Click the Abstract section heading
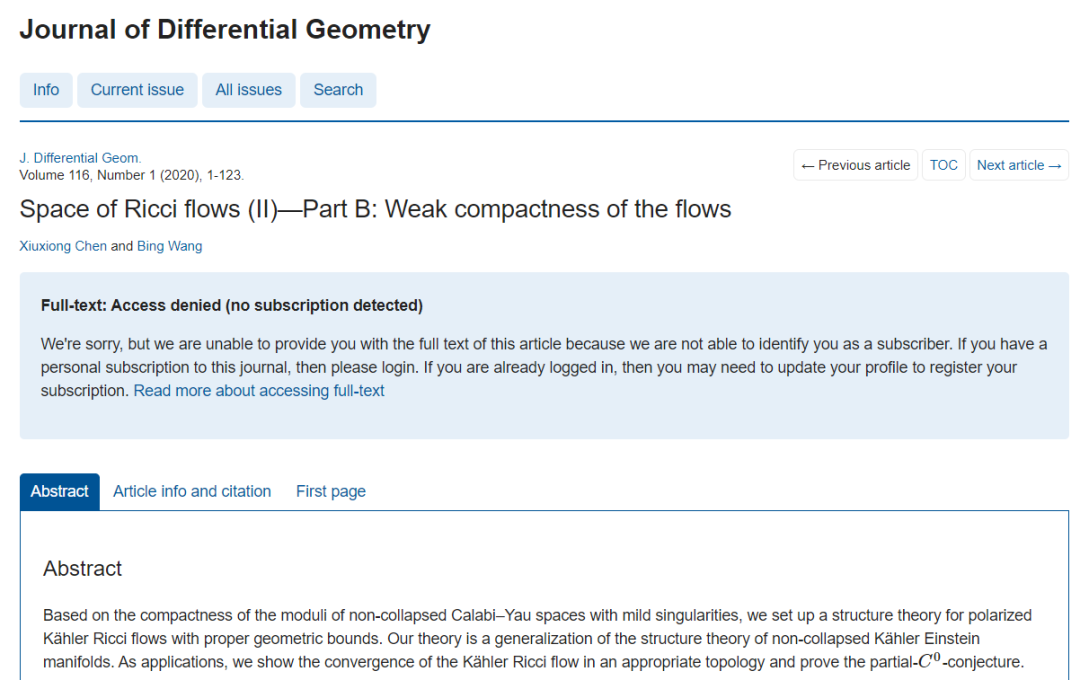This screenshot has width=1080, height=680. point(82,569)
